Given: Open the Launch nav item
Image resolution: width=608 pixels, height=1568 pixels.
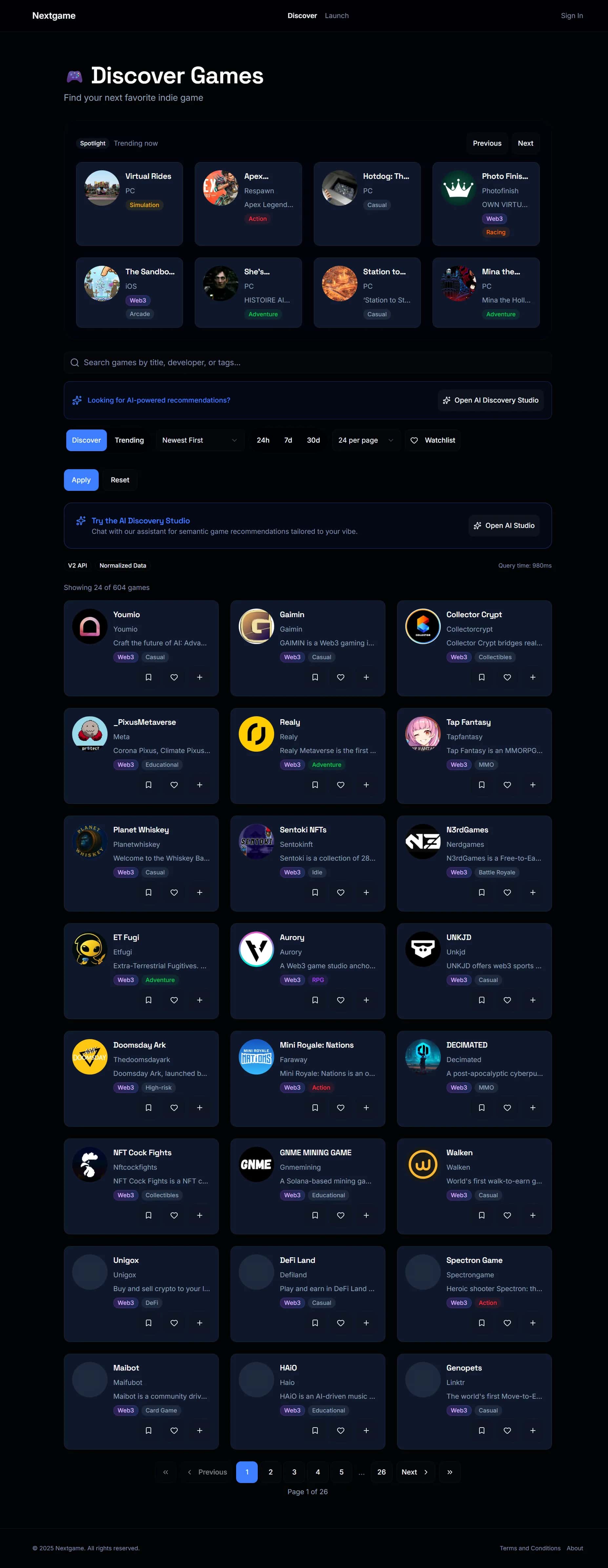Looking at the screenshot, I should [x=336, y=16].
